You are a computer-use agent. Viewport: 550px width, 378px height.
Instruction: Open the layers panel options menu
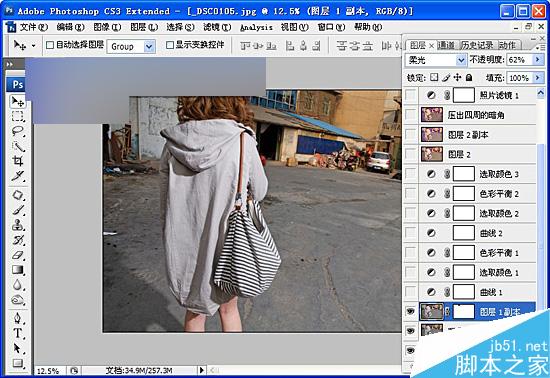[541, 47]
